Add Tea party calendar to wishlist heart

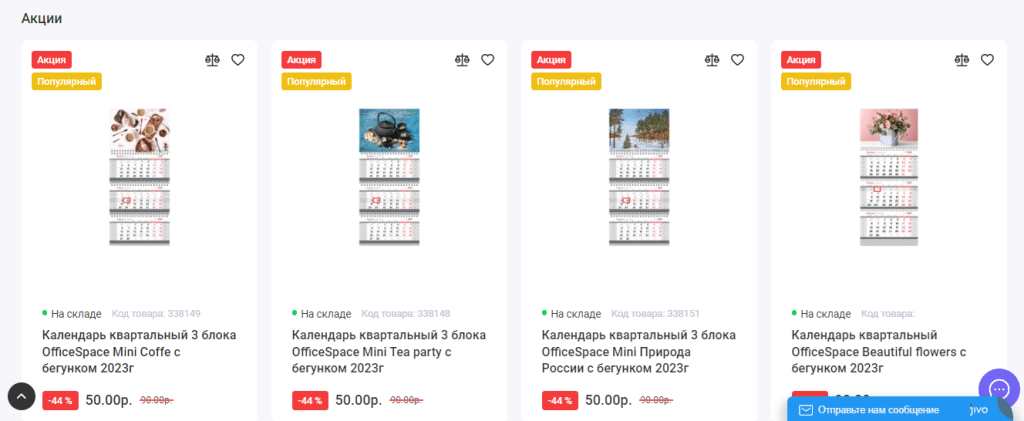488,60
